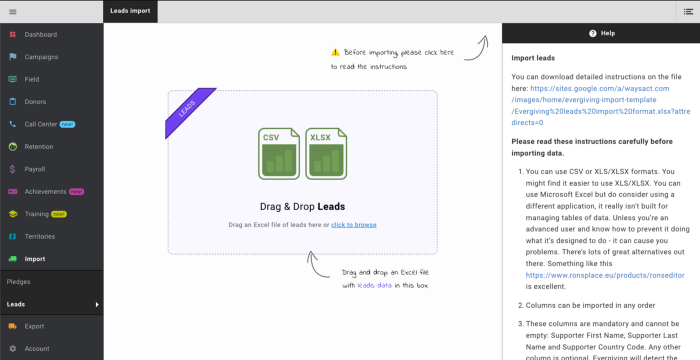Open Territories from the sidebar

40,236
